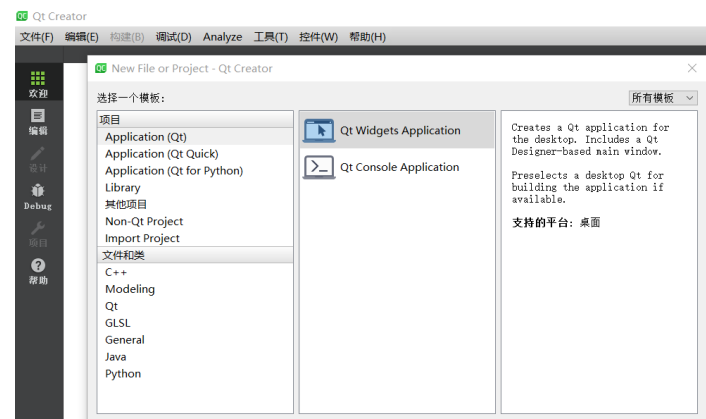
Task: Select the Python file category
Action: tap(195, 374)
